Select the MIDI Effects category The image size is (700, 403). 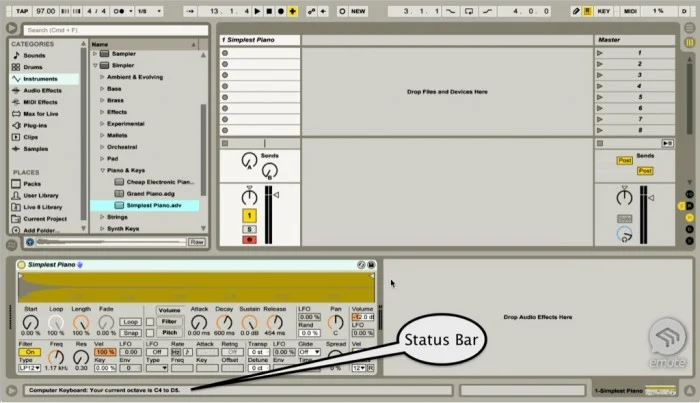coord(40,102)
